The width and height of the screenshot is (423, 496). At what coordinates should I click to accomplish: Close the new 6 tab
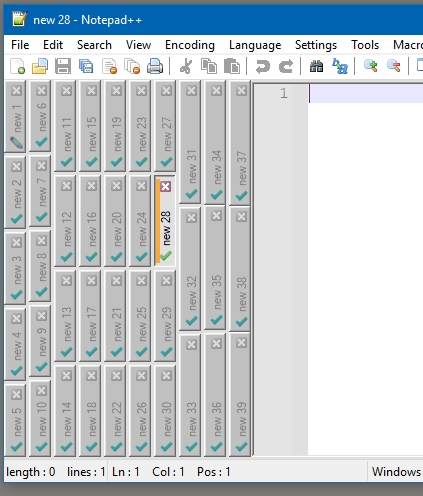coord(41,90)
